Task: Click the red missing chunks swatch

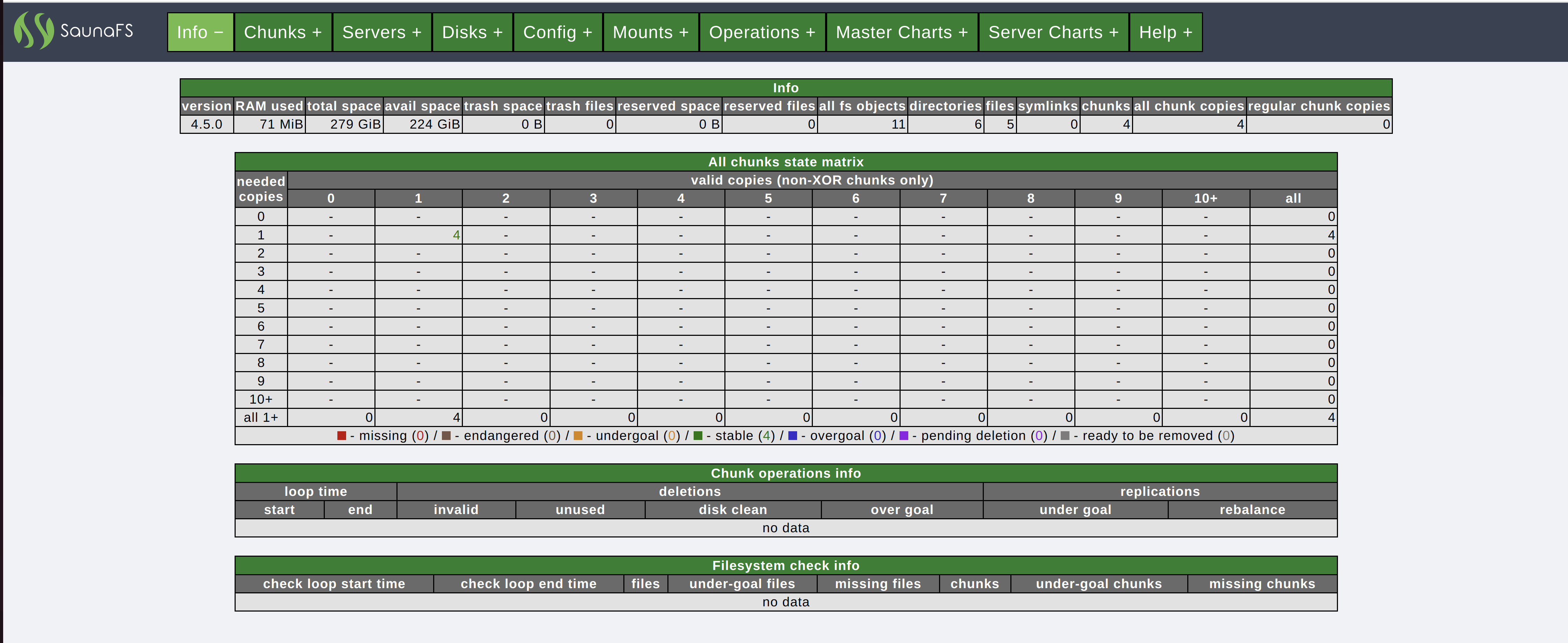Action: pos(342,435)
